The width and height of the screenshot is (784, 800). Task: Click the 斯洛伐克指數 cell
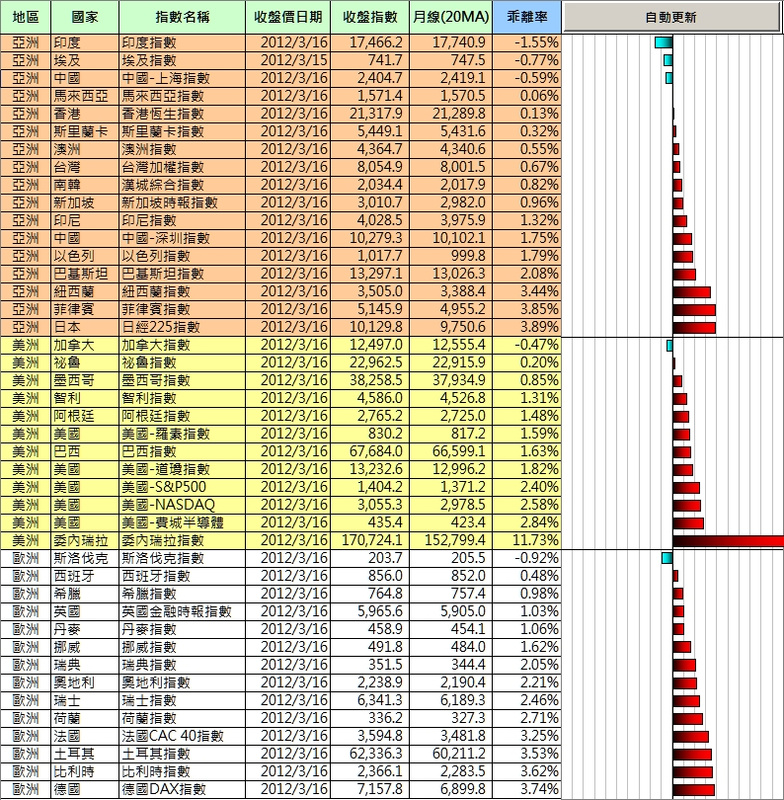click(182, 558)
